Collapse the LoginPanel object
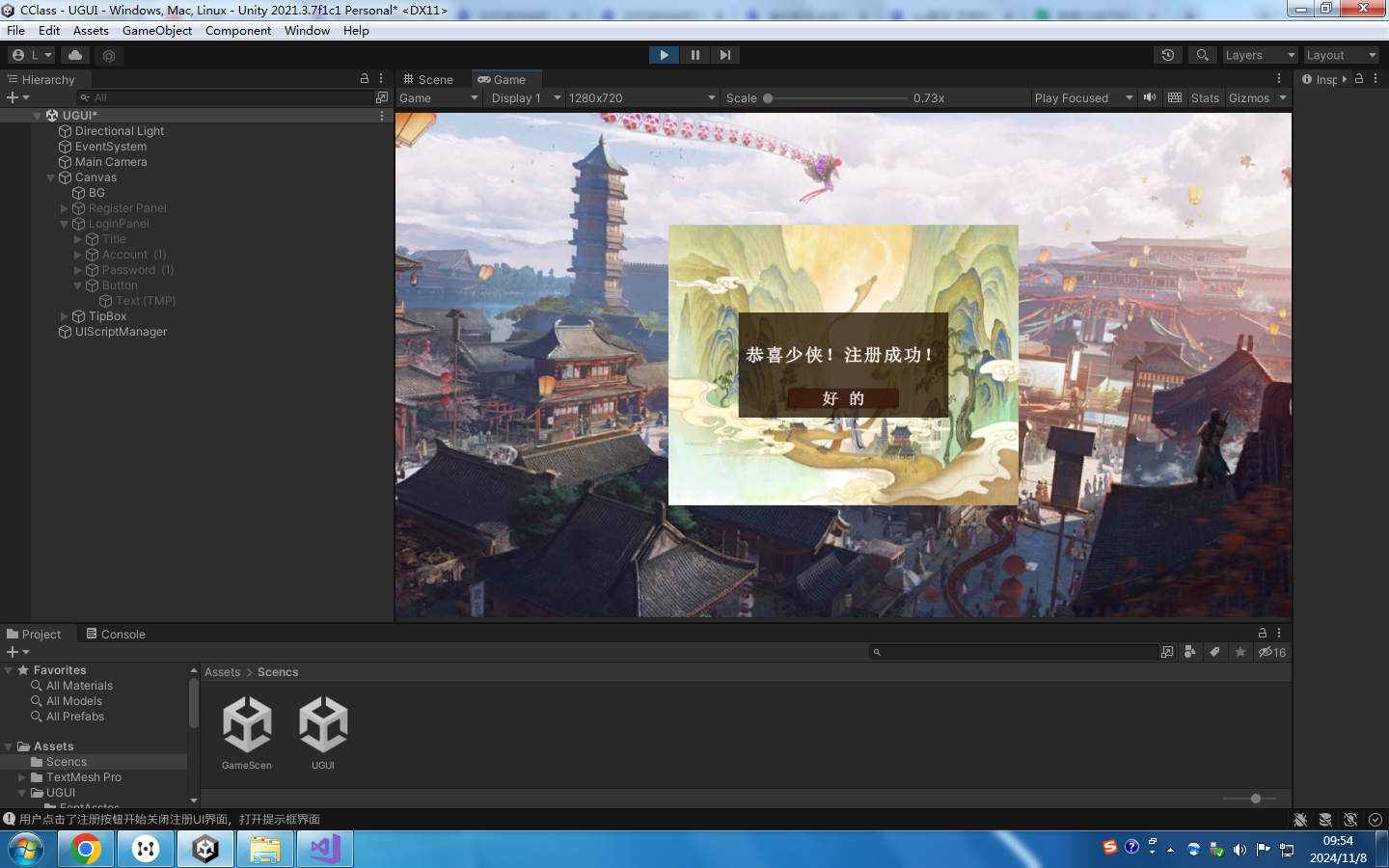The image size is (1389, 868). (65, 224)
